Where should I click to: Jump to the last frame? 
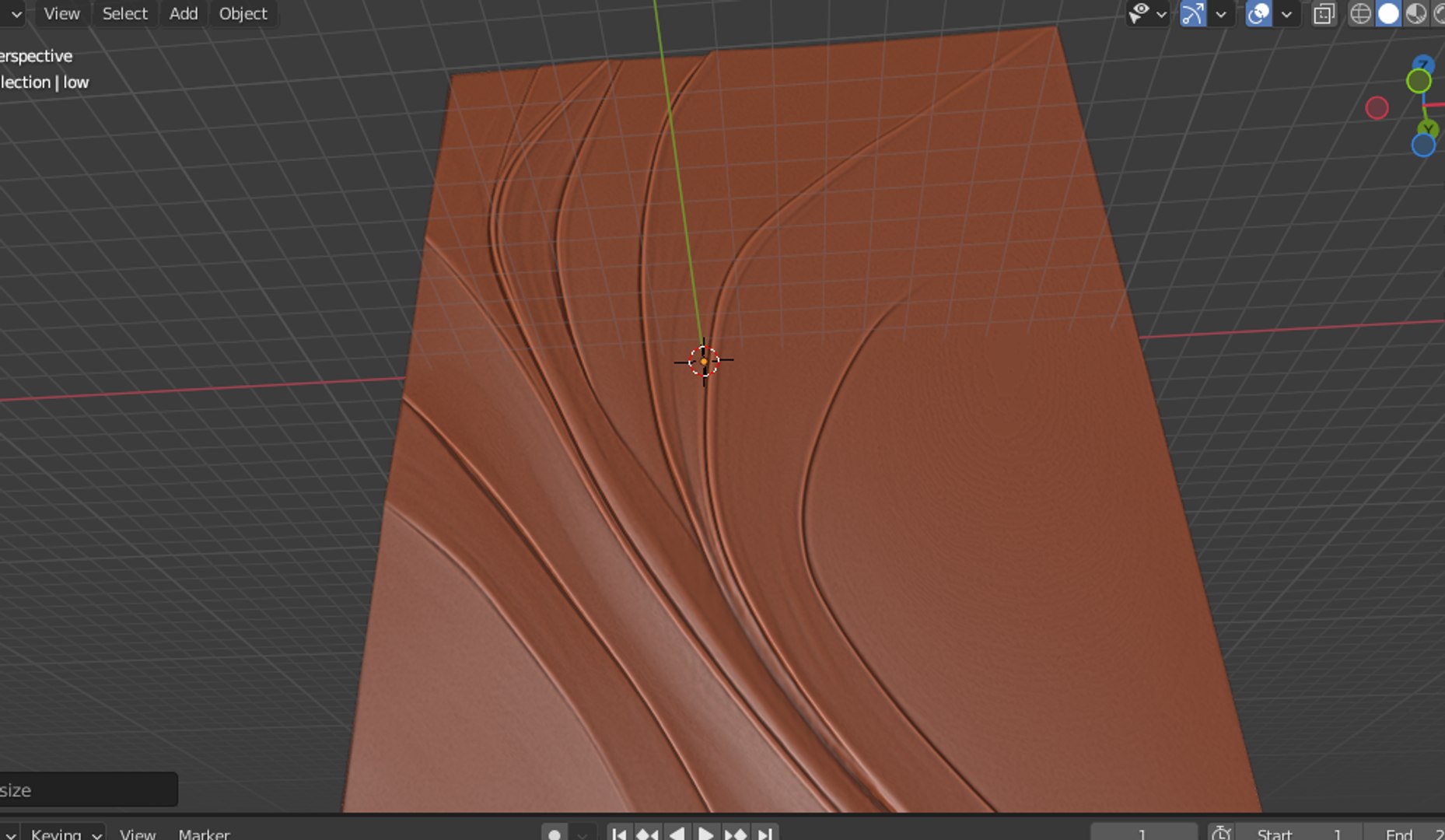tap(764, 833)
